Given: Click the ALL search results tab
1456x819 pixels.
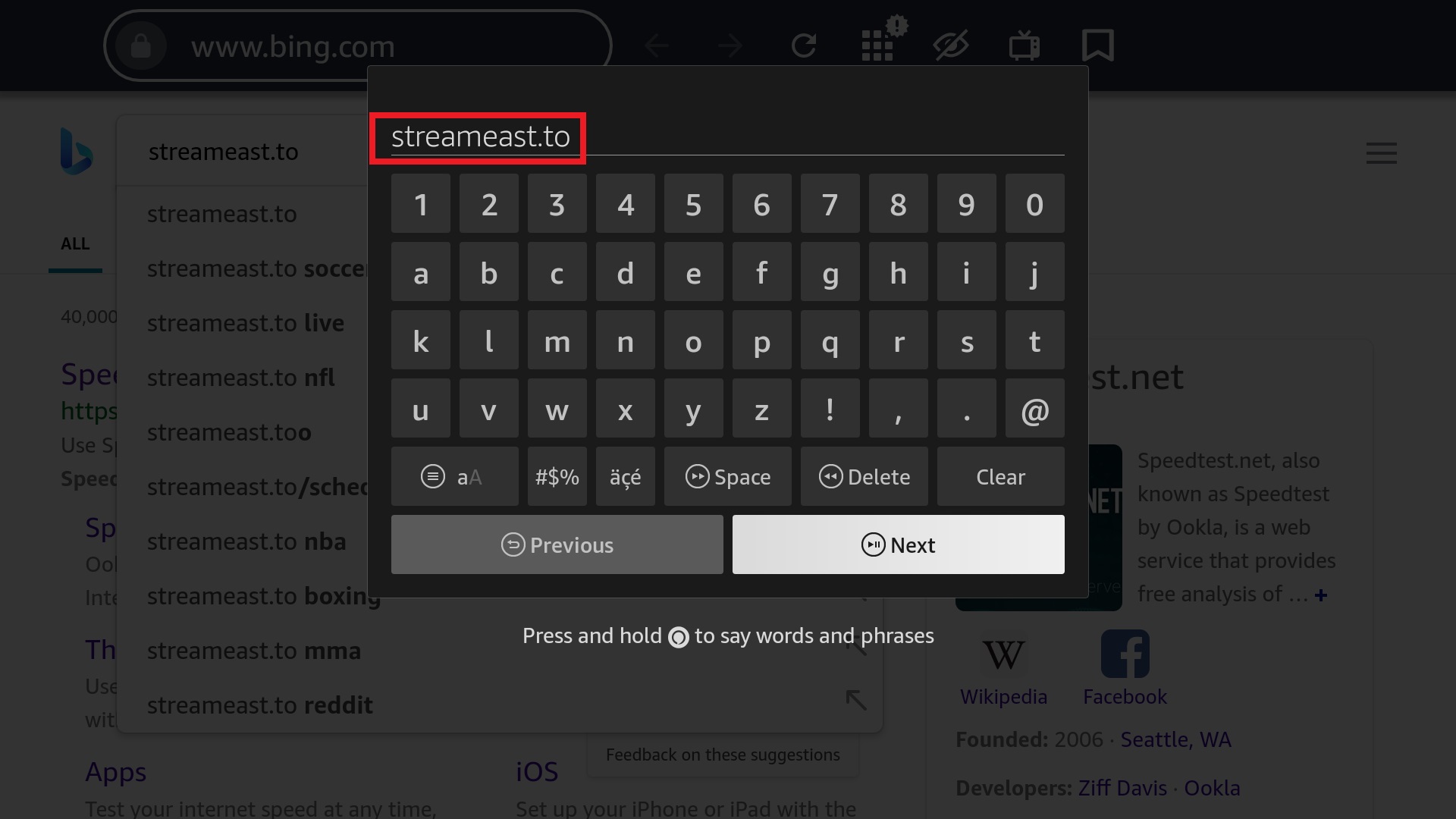Looking at the screenshot, I should (74, 243).
